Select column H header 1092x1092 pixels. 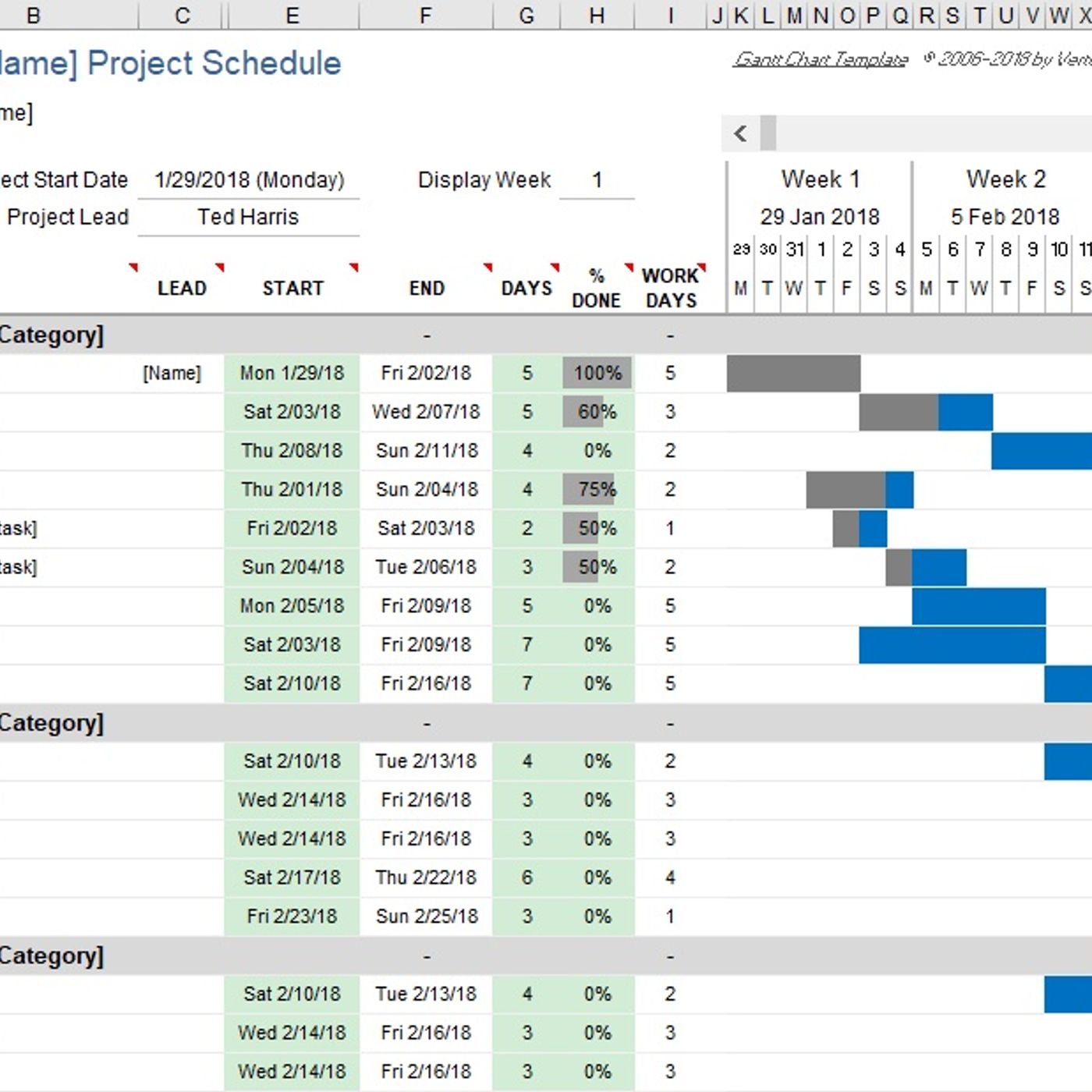click(x=597, y=14)
